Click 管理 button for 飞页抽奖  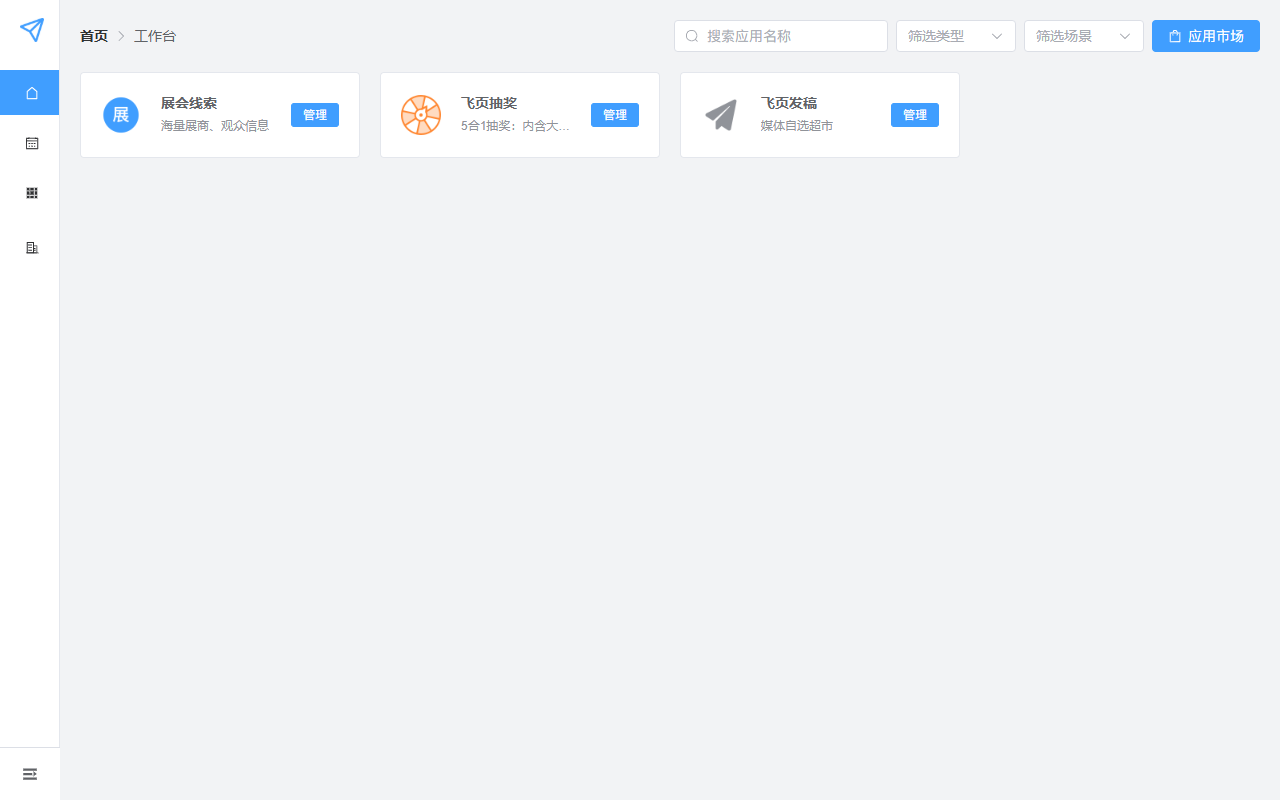[615, 115]
